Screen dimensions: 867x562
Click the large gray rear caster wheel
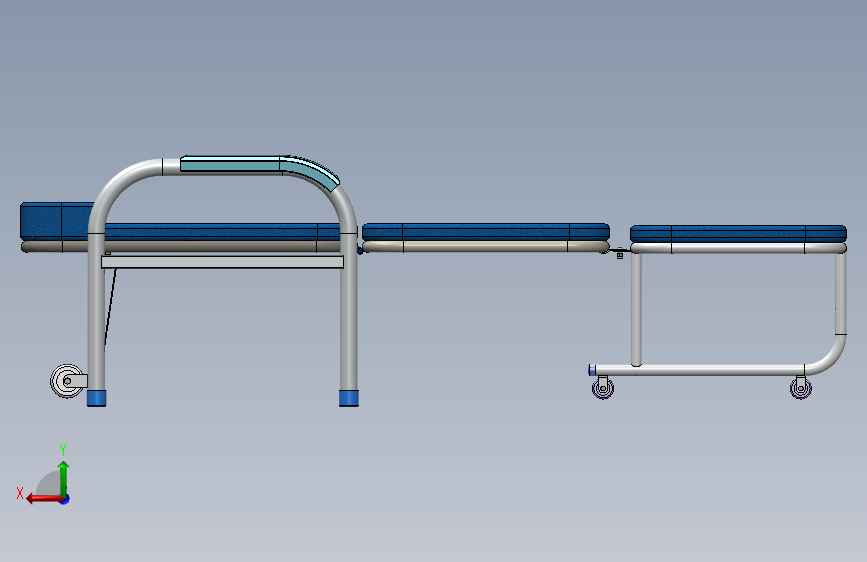[x=66, y=381]
